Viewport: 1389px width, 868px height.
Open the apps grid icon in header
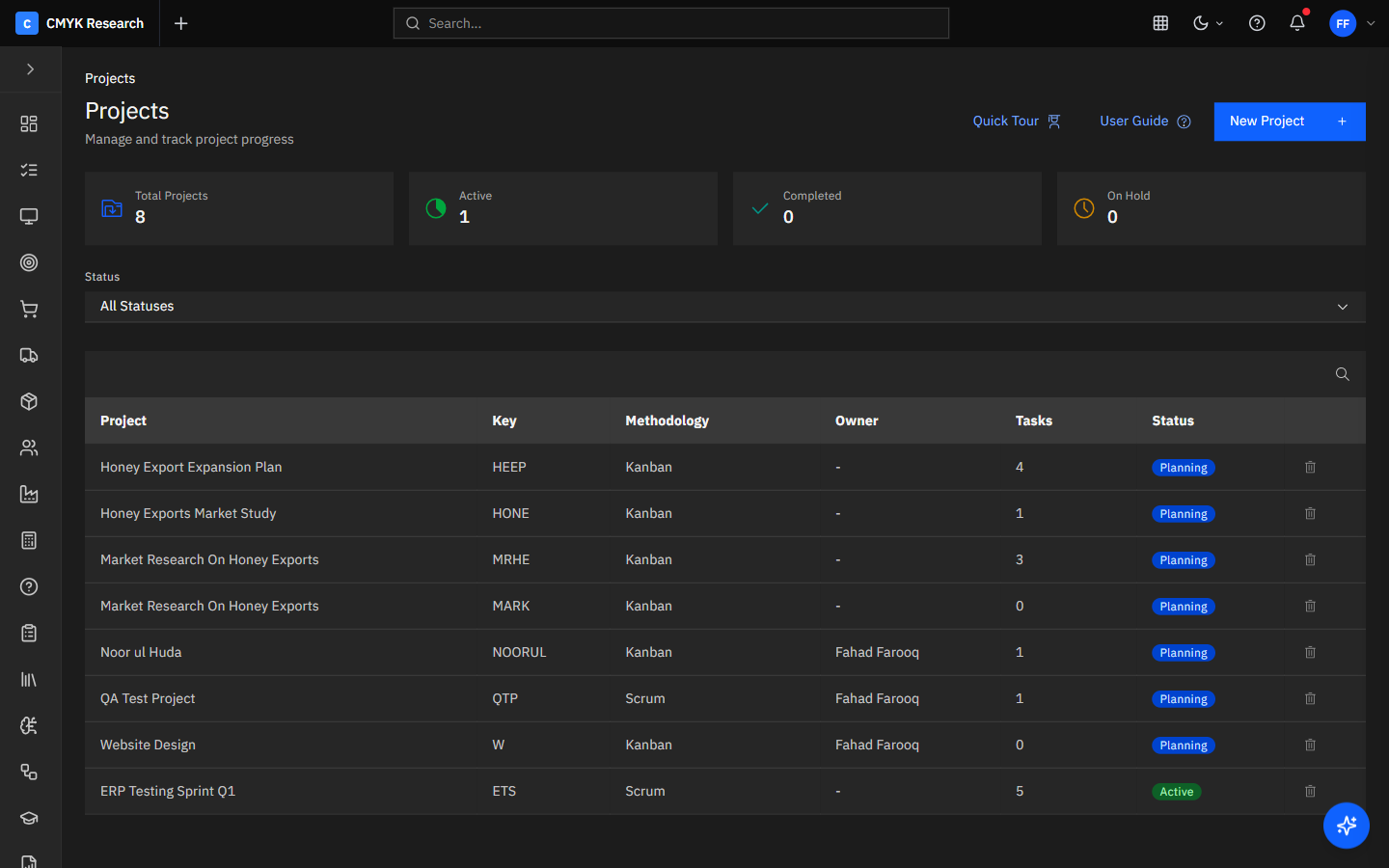tap(1160, 23)
